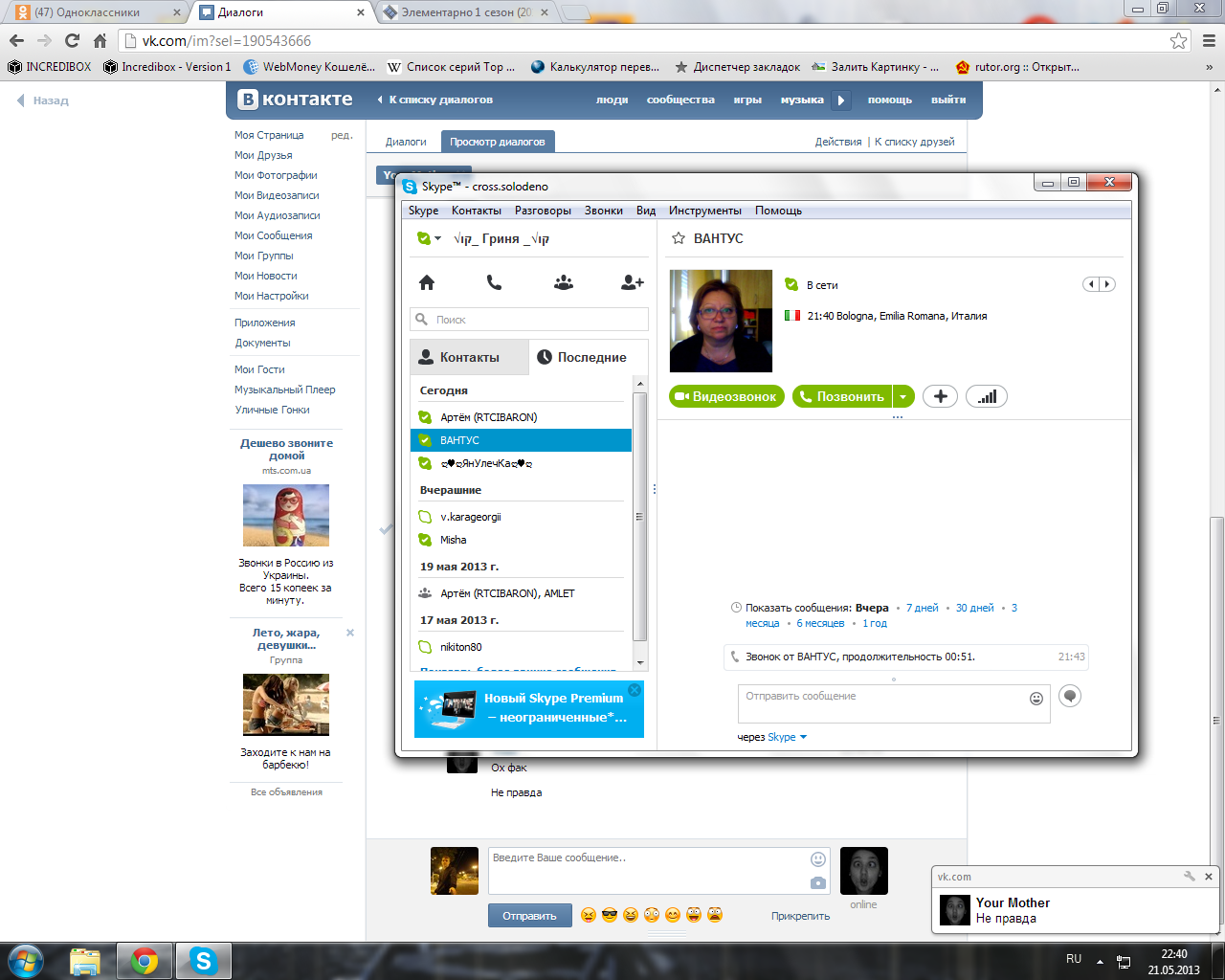Click Позвонить call button

coord(842,396)
